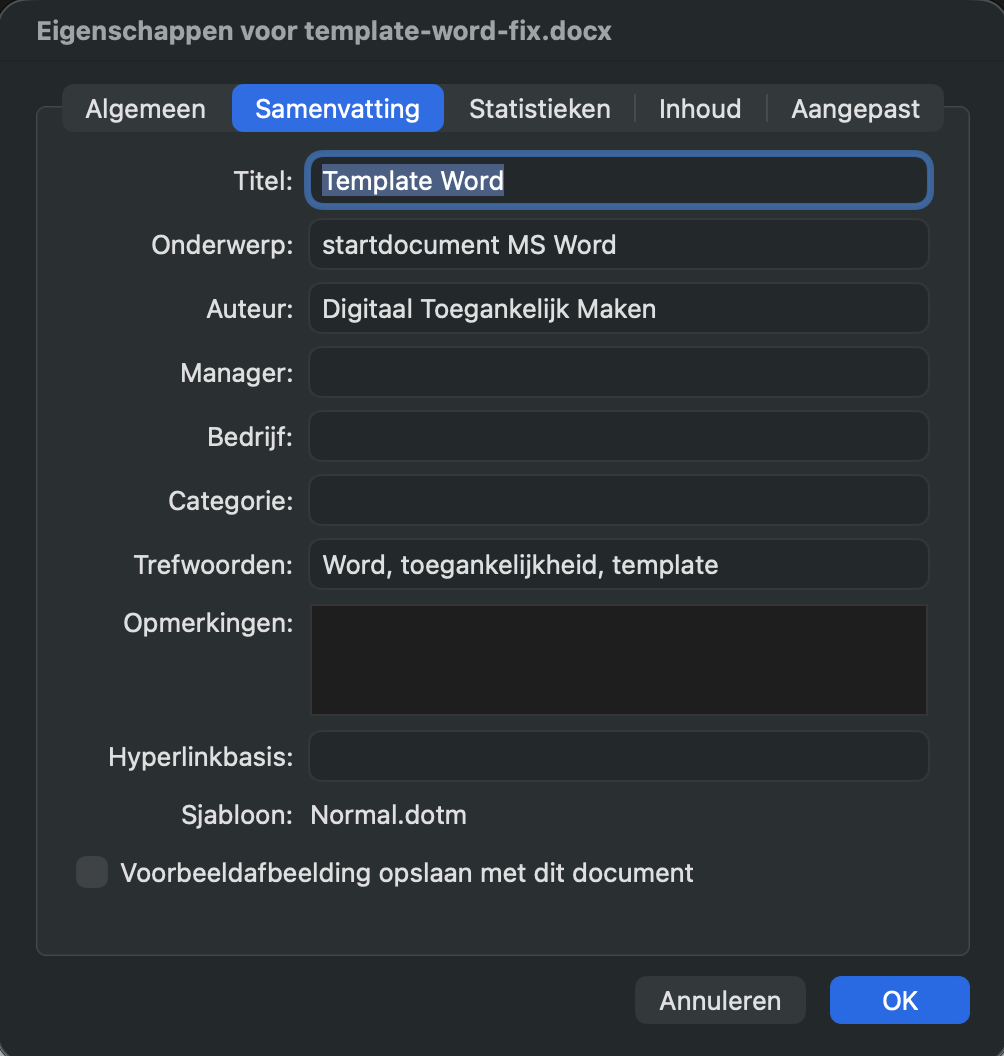
Task: Click the Auteur field with Digitaal Toegankelijk Maken
Action: pos(618,308)
